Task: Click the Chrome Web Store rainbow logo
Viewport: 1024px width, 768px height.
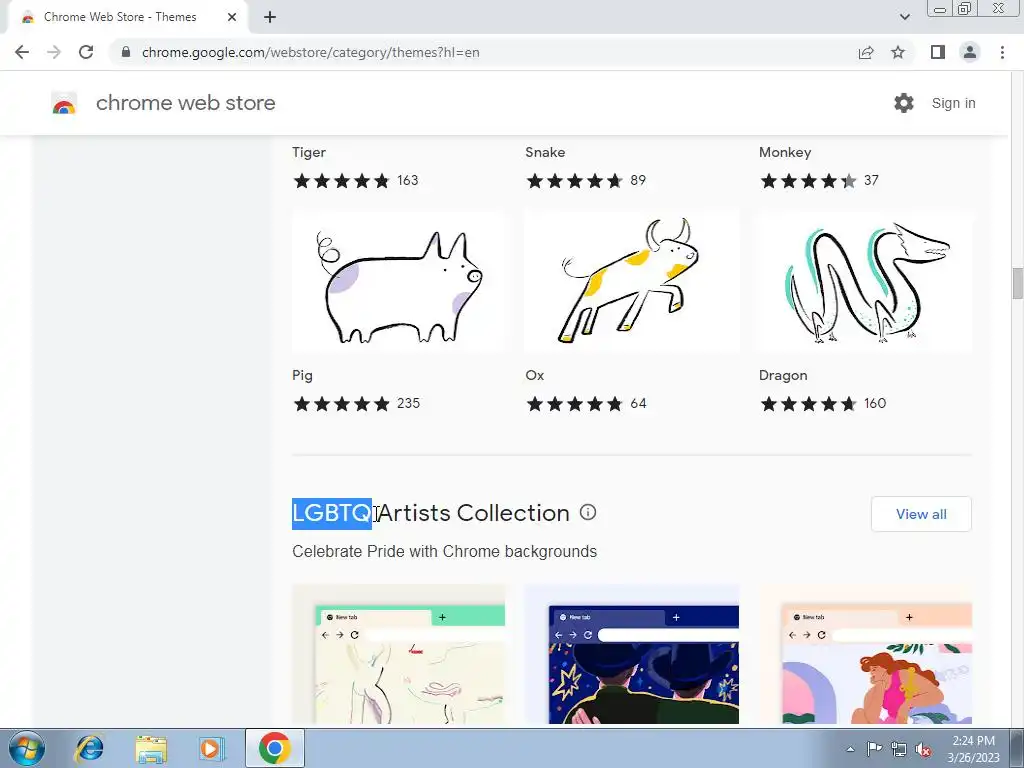Action: point(64,103)
